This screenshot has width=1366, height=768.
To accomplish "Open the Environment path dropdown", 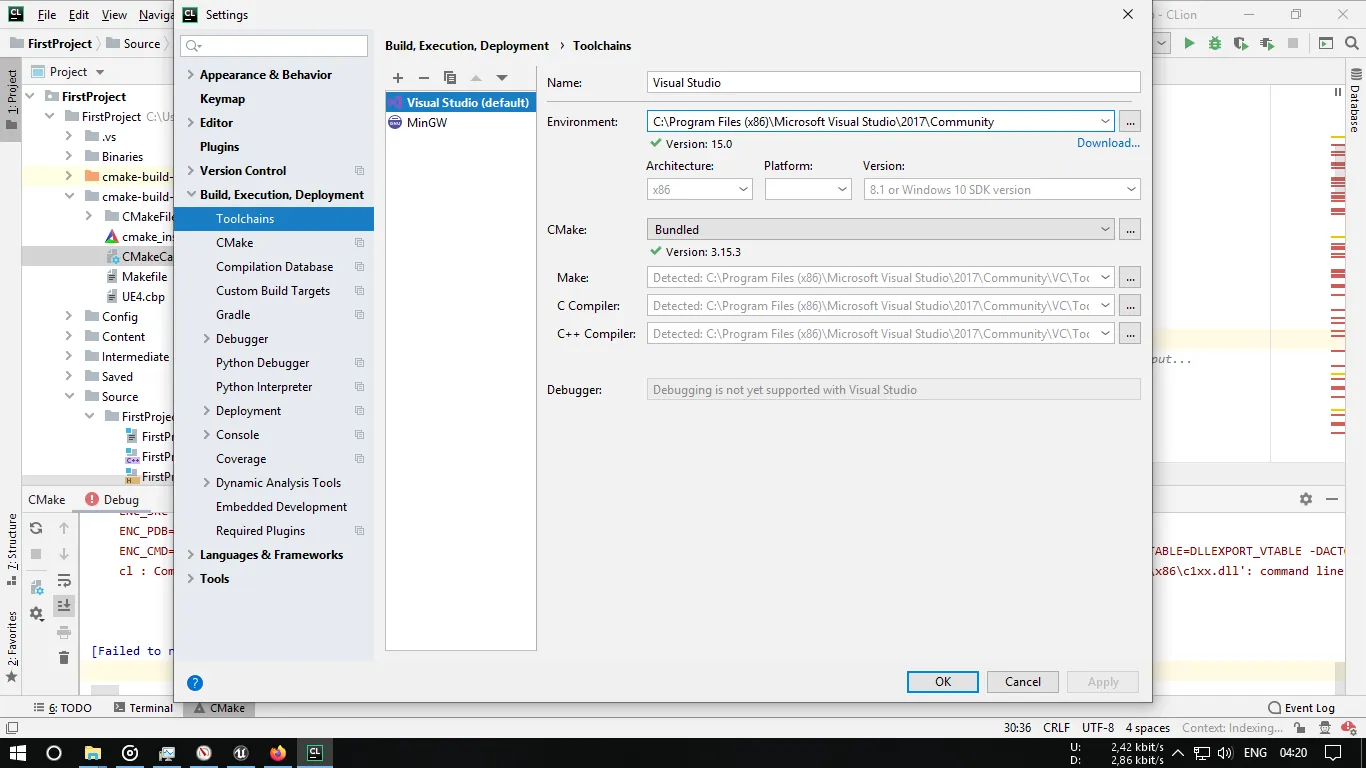I will [1105, 121].
